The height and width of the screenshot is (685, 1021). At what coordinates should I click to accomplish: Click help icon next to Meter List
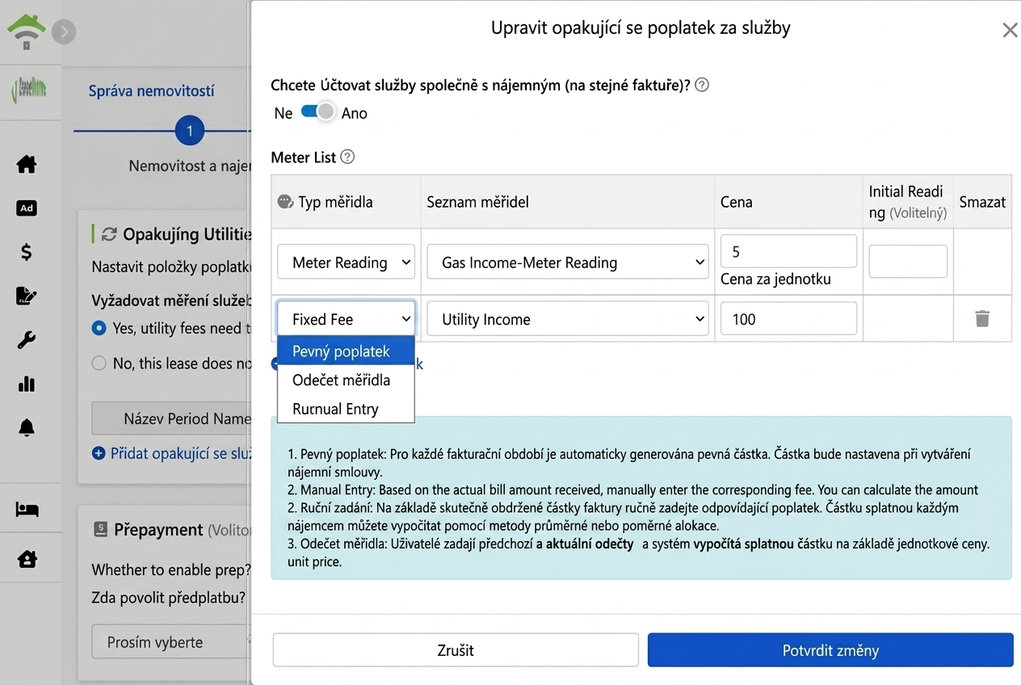(x=348, y=156)
